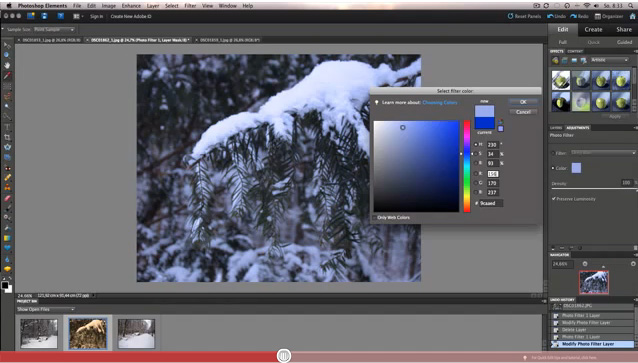Open the Filter menu
638x363 pixels.
click(190, 6)
